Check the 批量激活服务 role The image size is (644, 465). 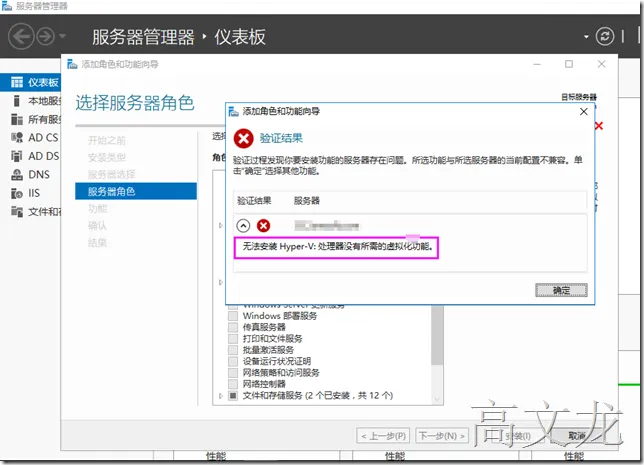pyautogui.click(x=233, y=350)
